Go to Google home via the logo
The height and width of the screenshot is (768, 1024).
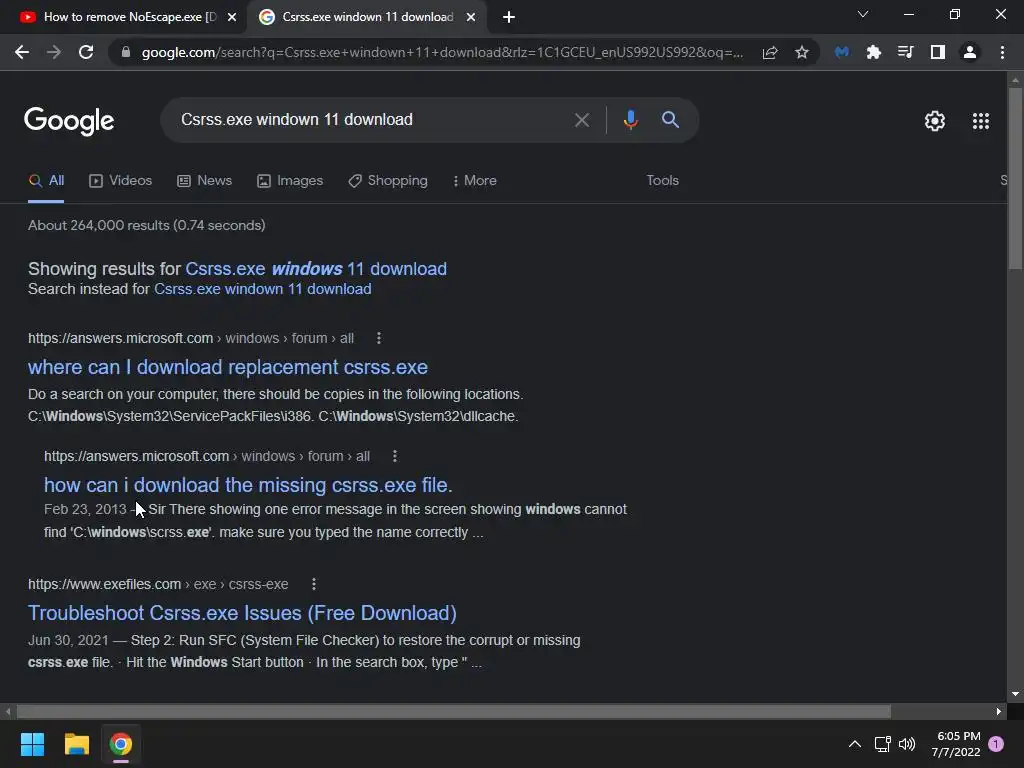tap(69, 121)
